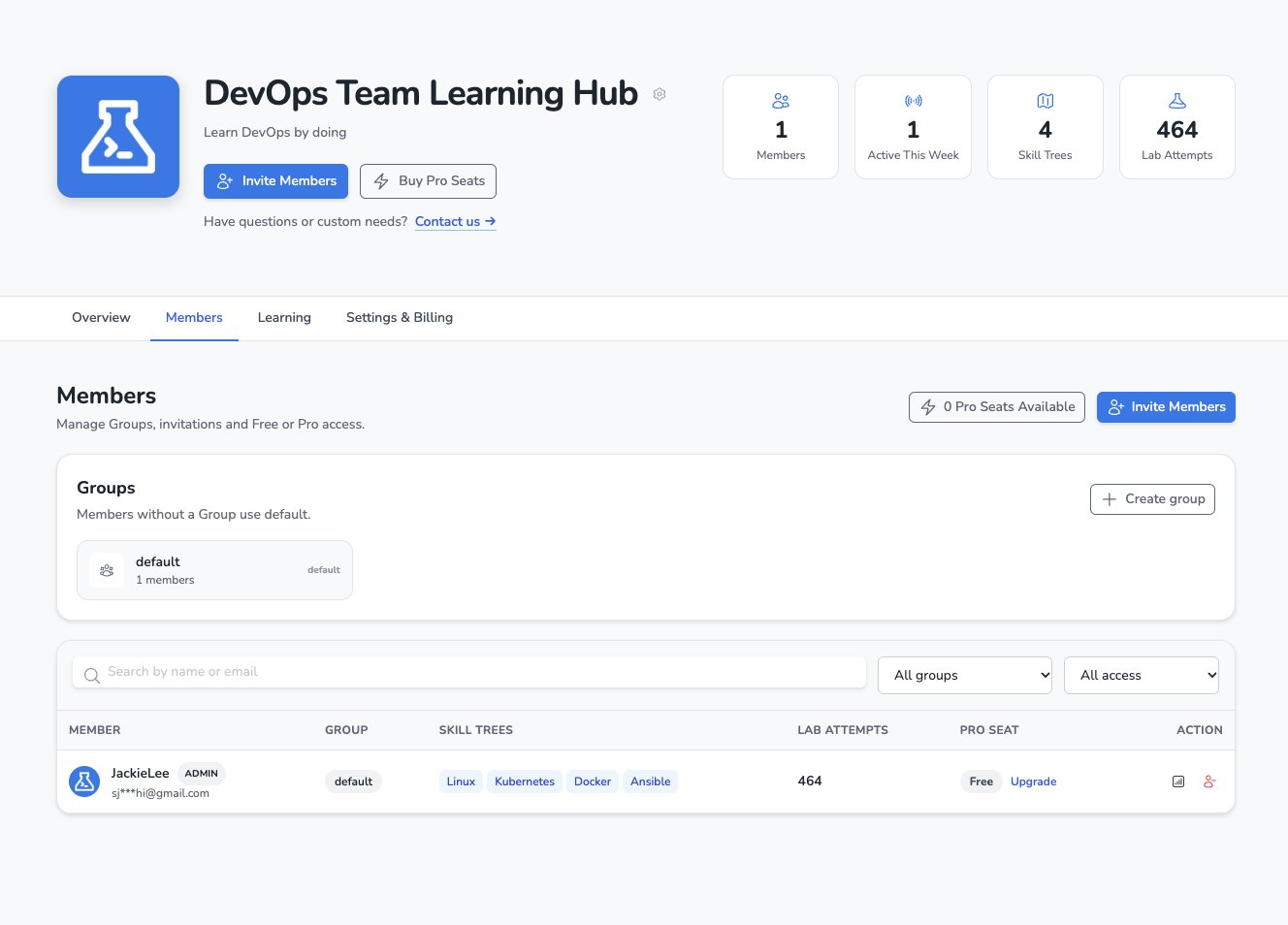The width and height of the screenshot is (1288, 925).
Task: Click the default group people icon
Action: point(107,570)
